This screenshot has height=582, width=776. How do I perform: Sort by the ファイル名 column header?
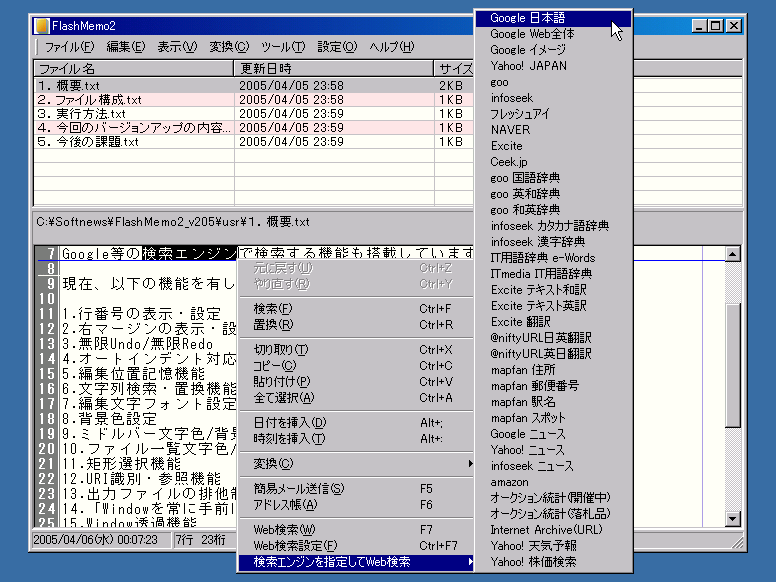(134, 68)
